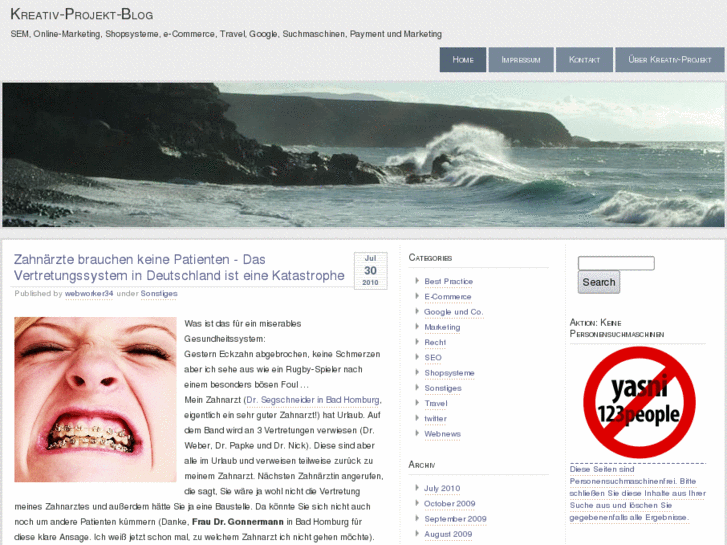Click the arrow bullet beside Webnews
Image resolution: width=727 pixels, height=545 pixels.
[x=417, y=433]
